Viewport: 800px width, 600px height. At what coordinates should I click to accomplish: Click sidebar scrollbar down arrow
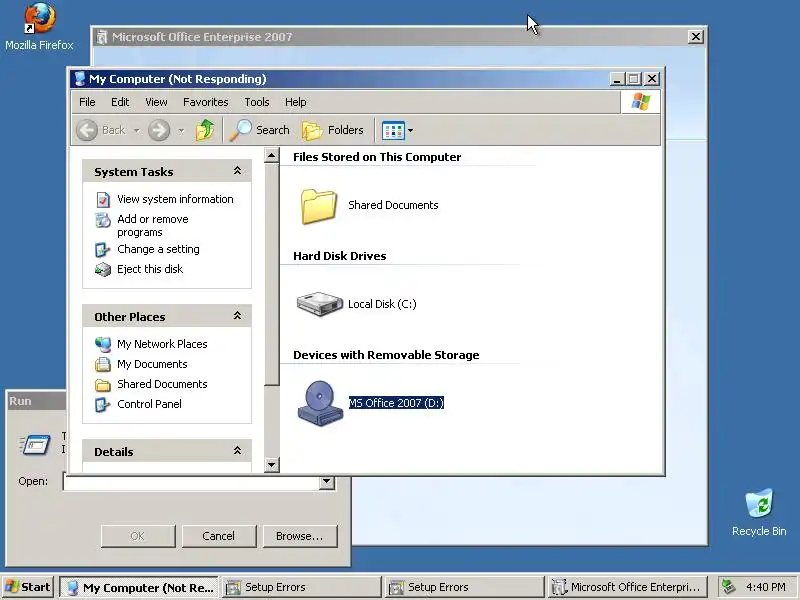tap(271, 465)
